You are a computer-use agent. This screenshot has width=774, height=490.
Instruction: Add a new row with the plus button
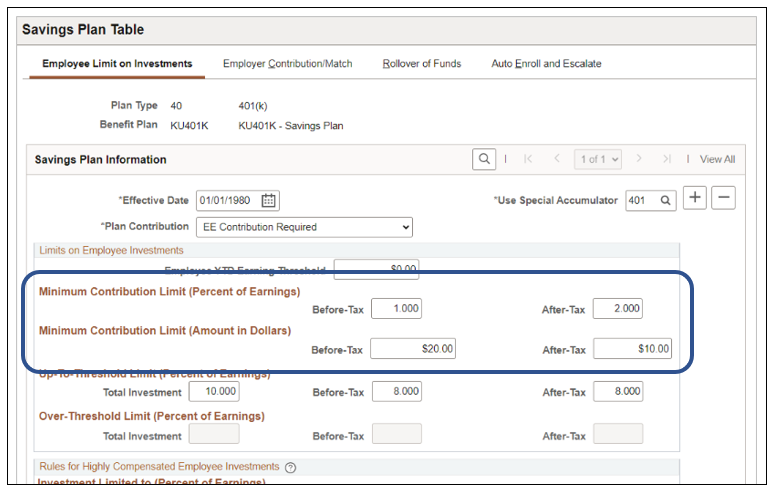(x=695, y=198)
